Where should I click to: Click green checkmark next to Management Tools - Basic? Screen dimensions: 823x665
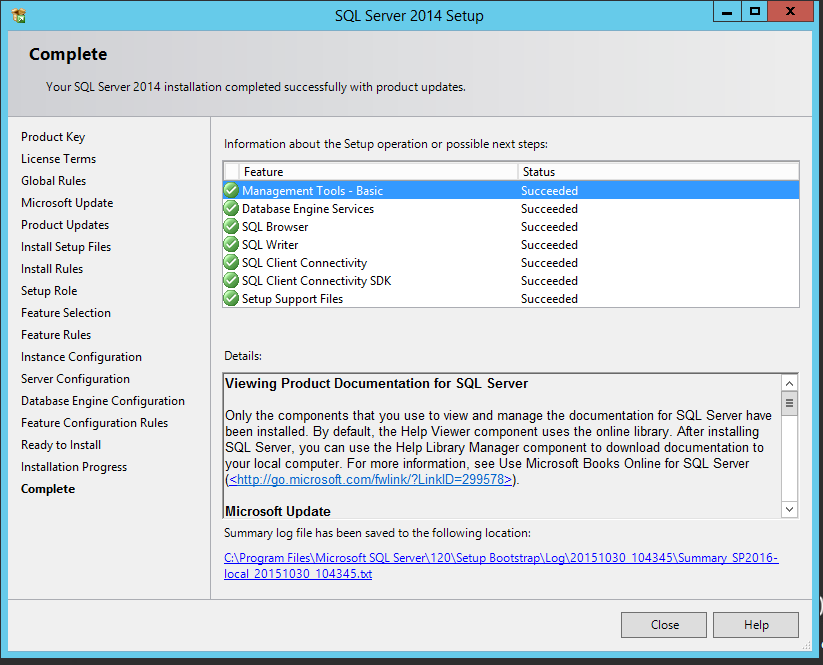click(231, 191)
